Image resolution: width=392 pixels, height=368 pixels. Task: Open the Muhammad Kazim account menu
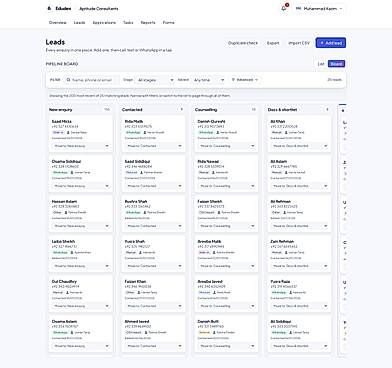pos(319,9)
